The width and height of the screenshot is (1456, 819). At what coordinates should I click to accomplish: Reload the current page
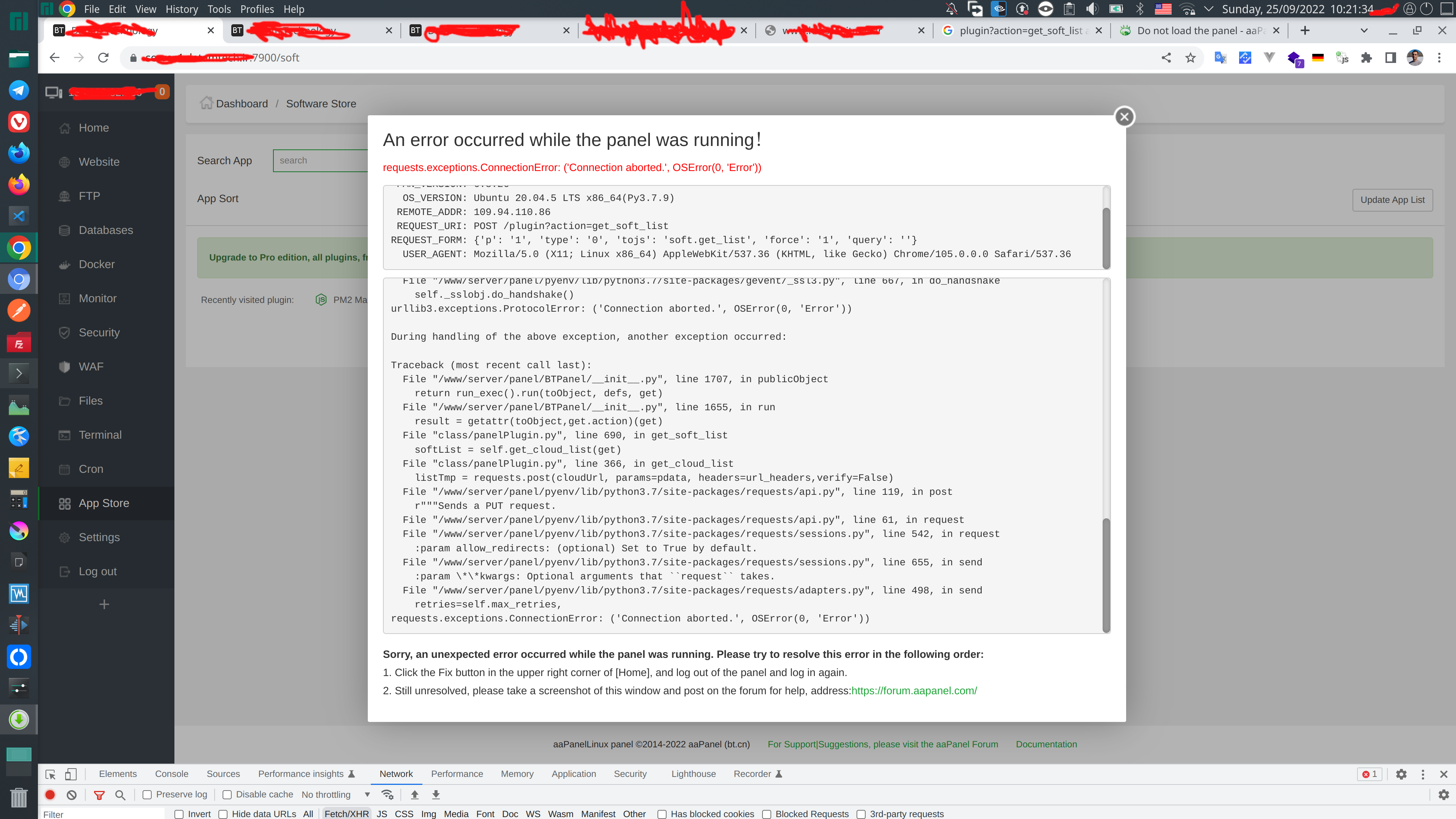click(x=103, y=58)
